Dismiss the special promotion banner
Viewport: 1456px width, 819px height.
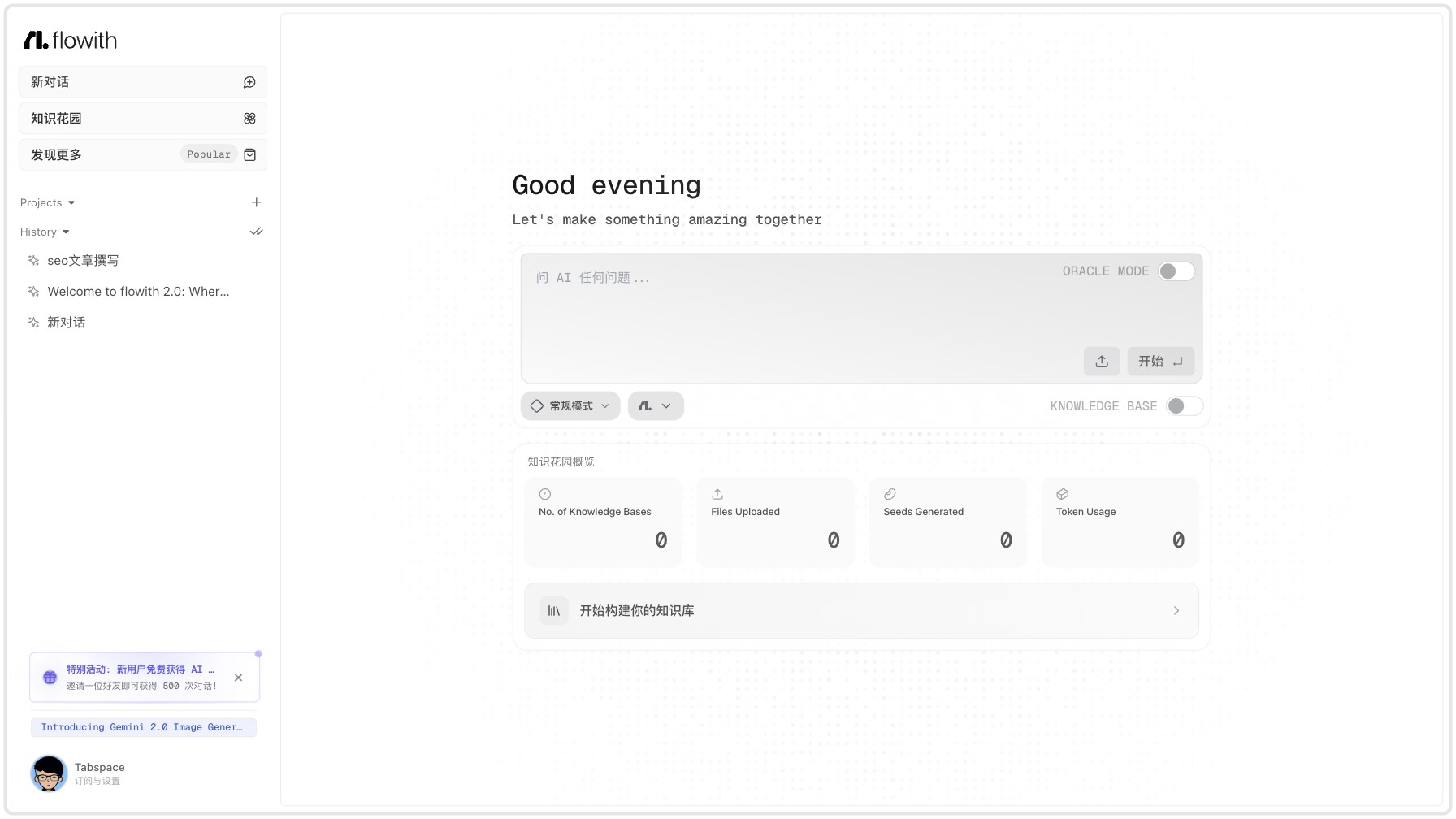238,678
